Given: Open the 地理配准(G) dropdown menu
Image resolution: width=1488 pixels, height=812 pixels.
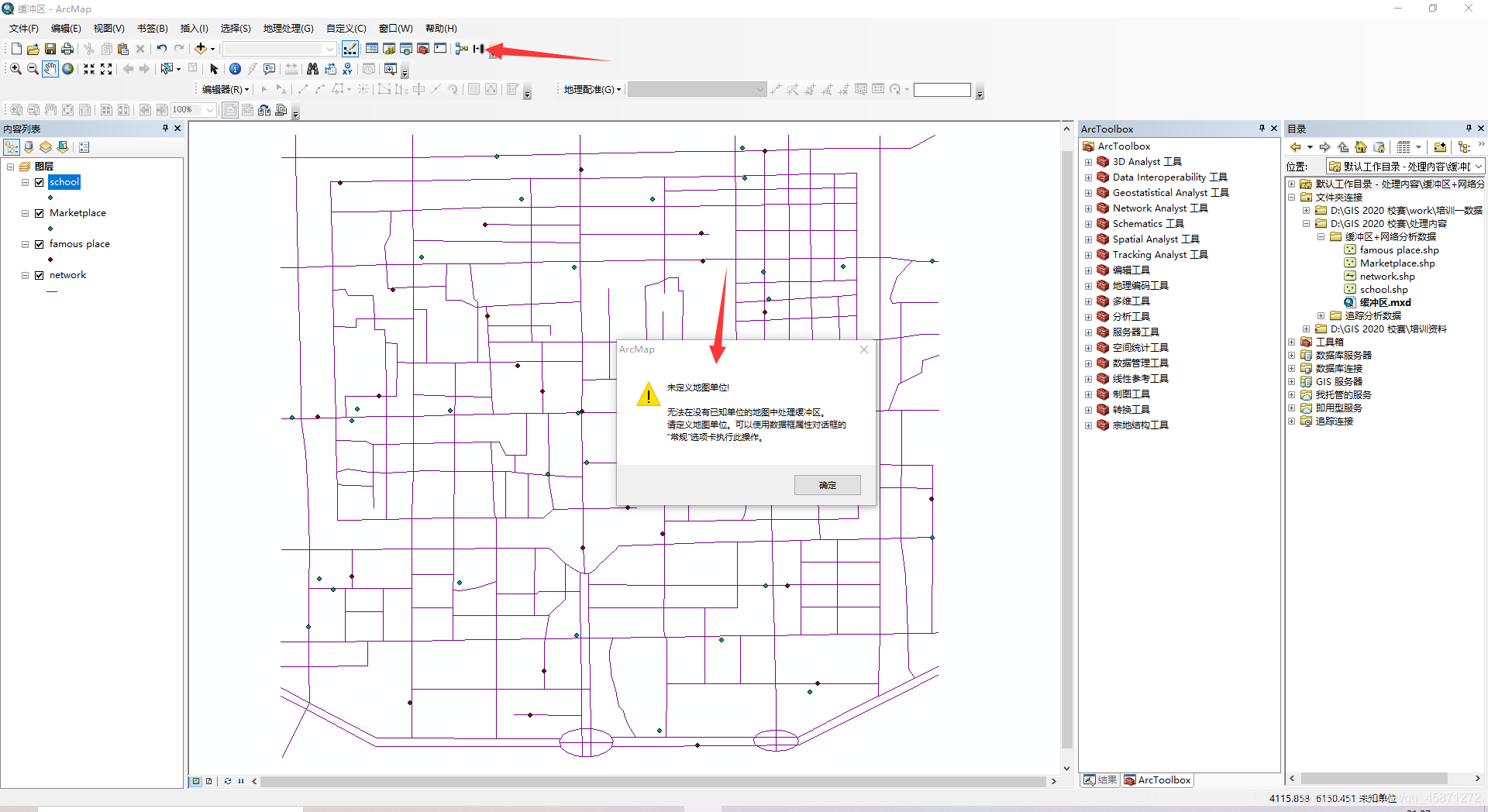Looking at the screenshot, I should (x=592, y=90).
